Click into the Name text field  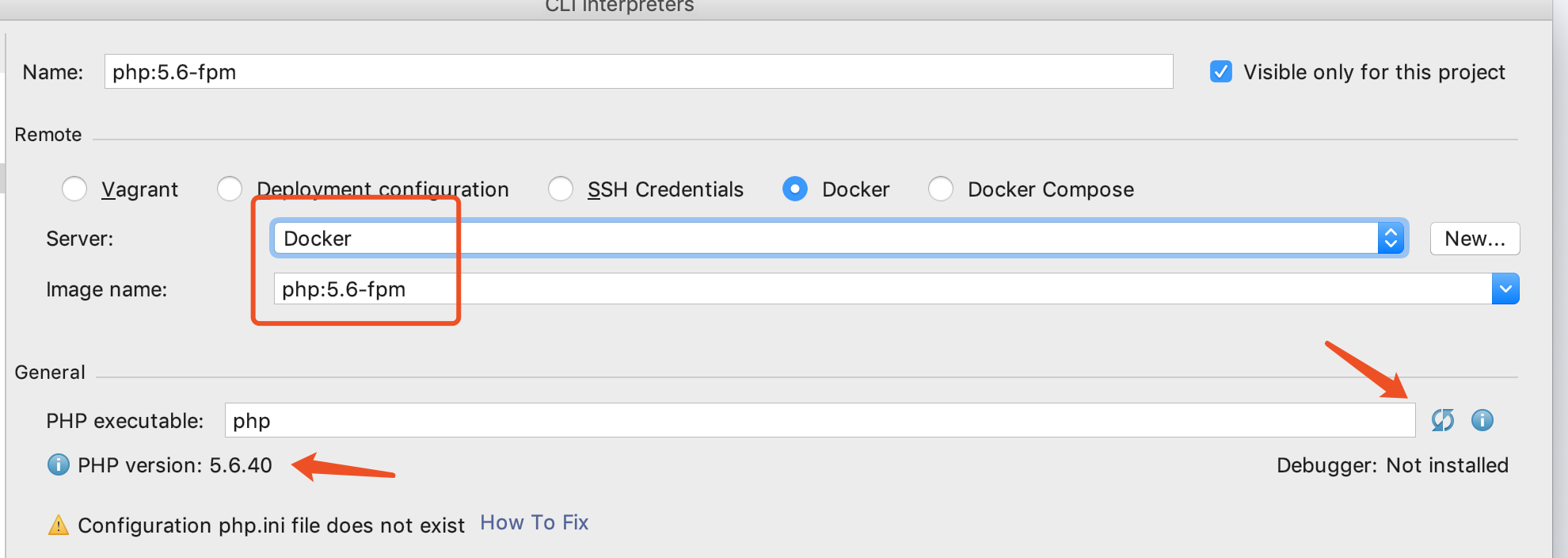point(637,71)
